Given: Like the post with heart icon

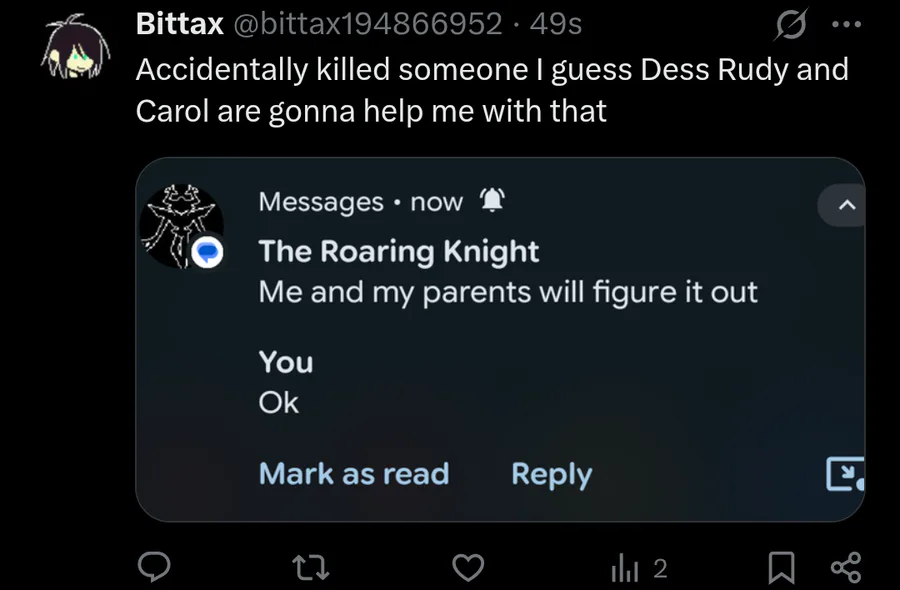Looking at the screenshot, I should pos(467,568).
